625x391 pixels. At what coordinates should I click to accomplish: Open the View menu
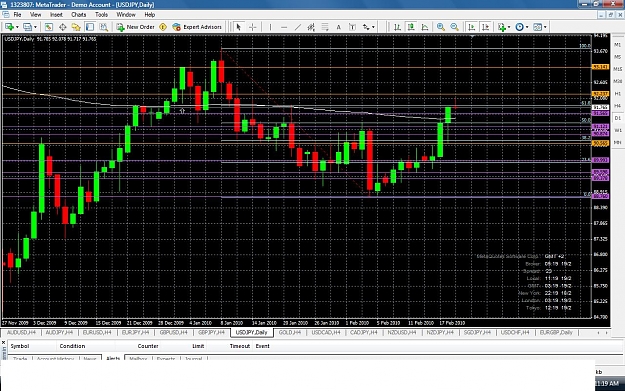click(35, 15)
